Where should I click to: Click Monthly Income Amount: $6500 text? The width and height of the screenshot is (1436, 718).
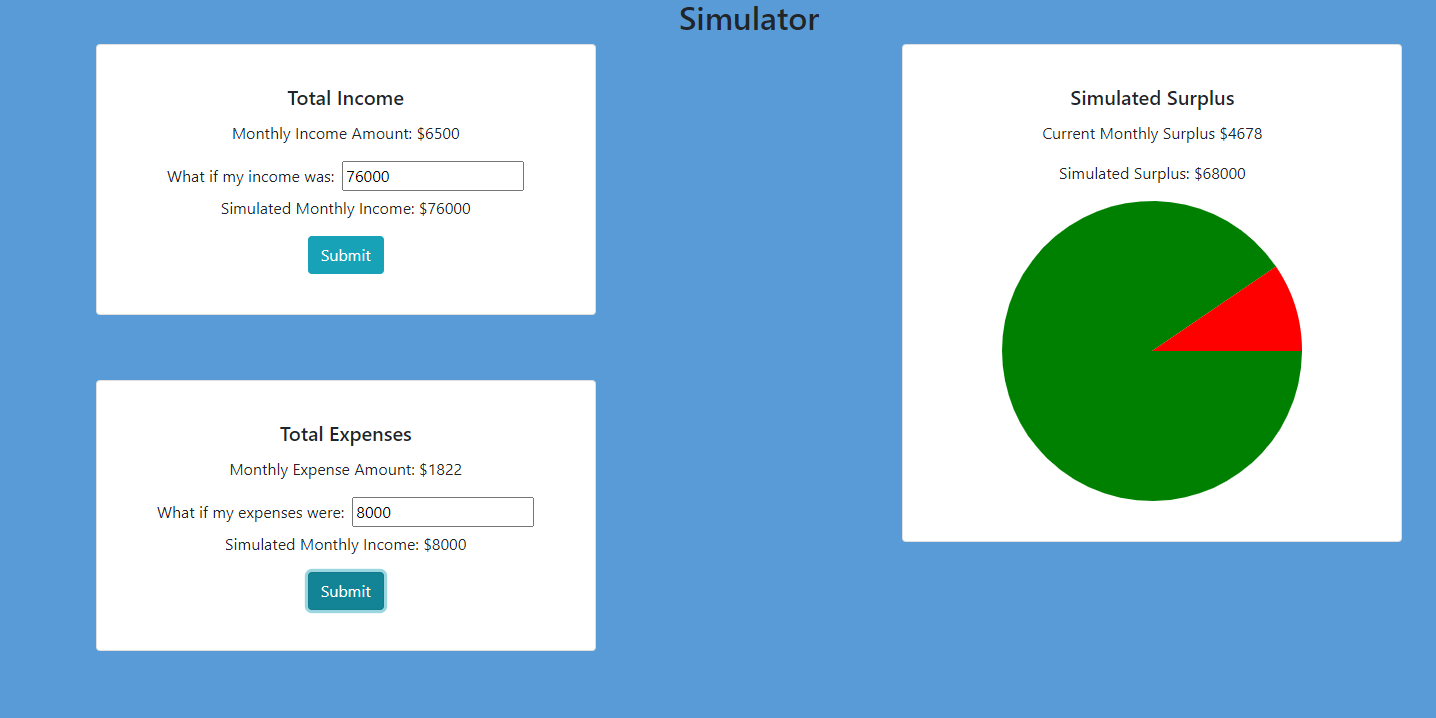click(x=346, y=134)
